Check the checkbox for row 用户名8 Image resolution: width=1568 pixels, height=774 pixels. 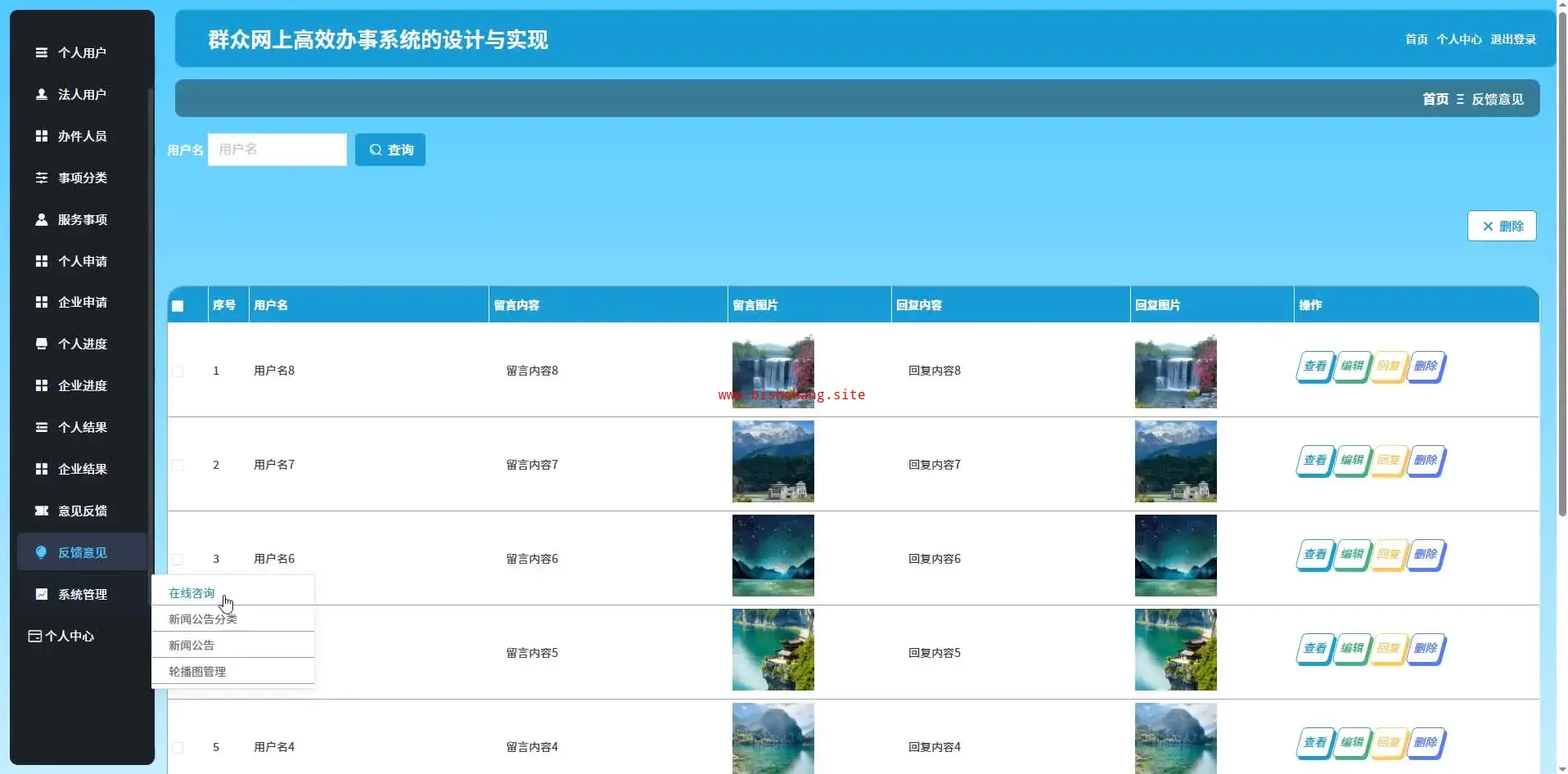[x=178, y=371]
